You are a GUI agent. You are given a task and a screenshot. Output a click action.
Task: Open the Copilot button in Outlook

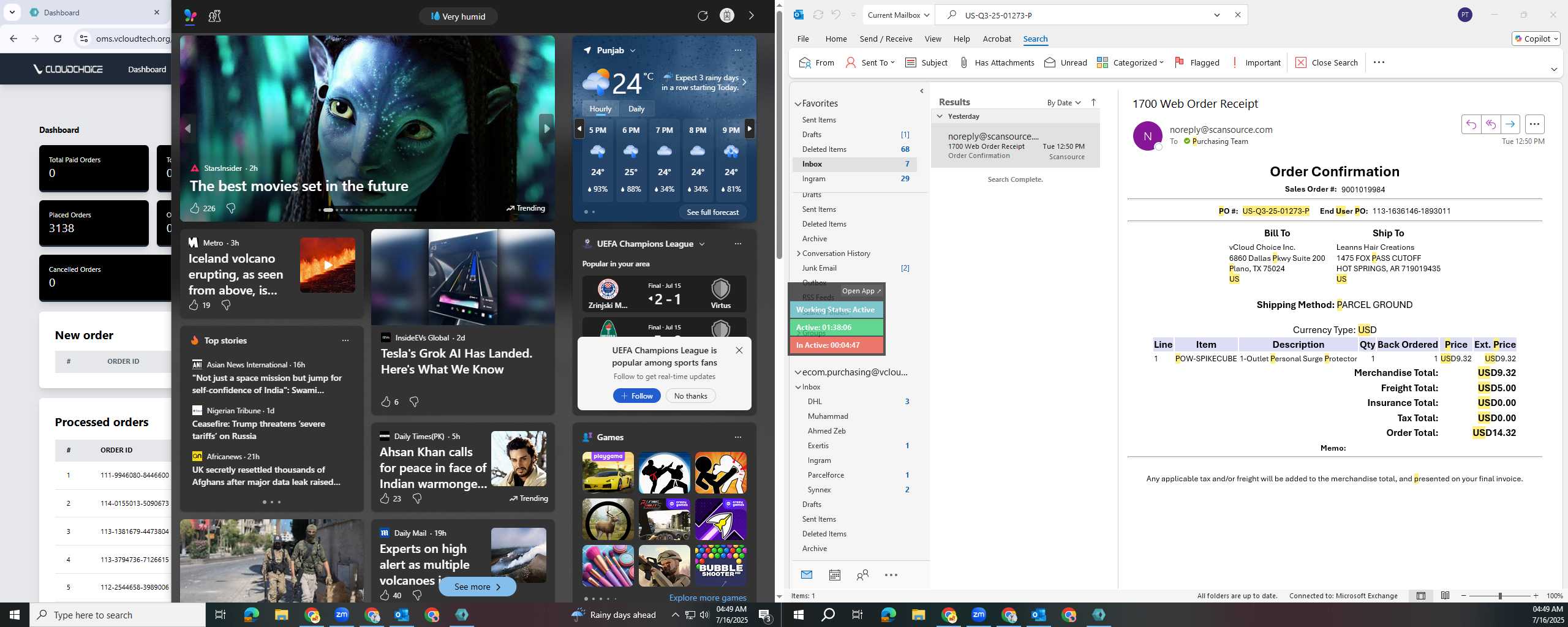point(1536,39)
